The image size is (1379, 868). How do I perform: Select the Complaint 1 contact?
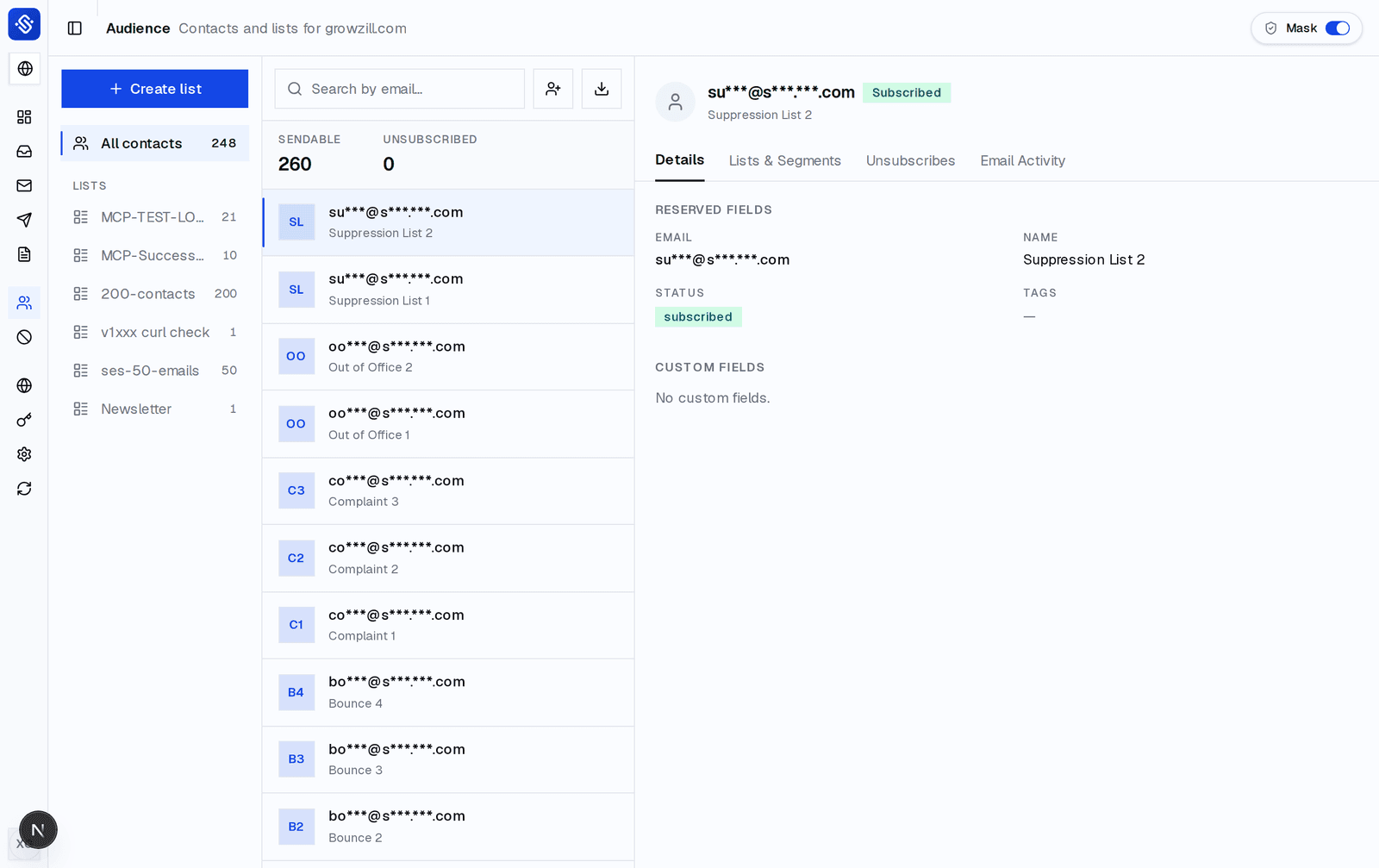point(448,626)
